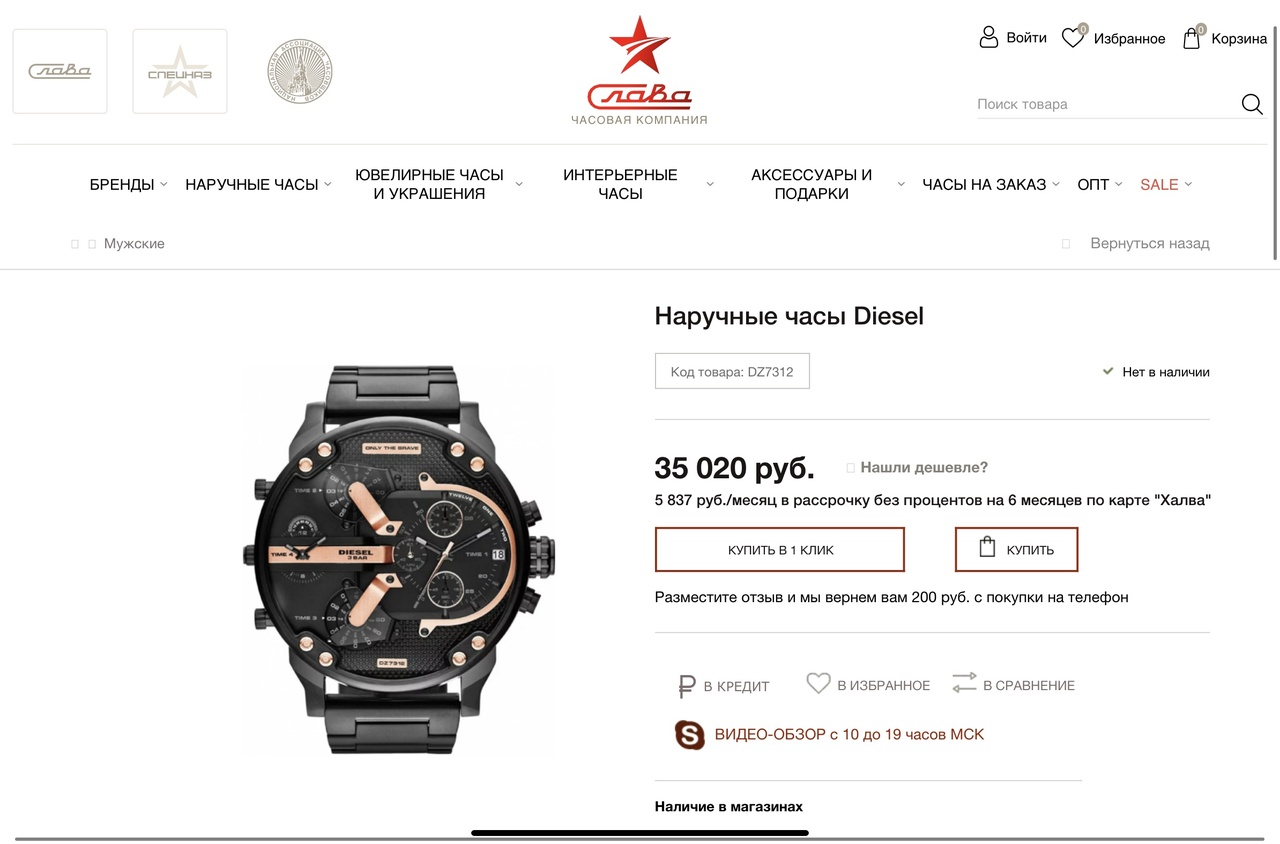Screen dimensions: 1280x844
Task: Open favorites via the heart icon in the header
Action: (1074, 37)
